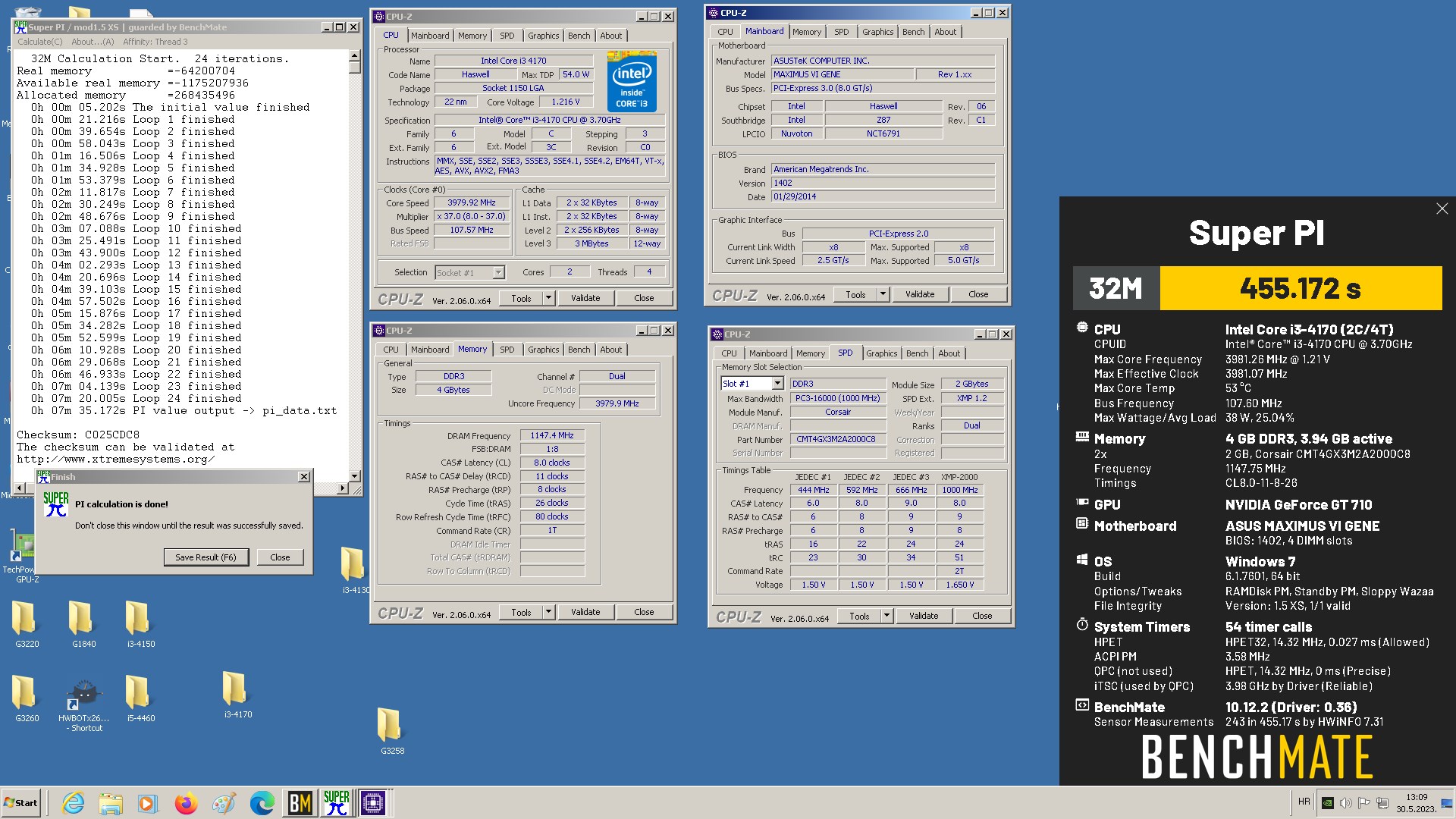Click Super PI horizontal scroll-right arrow
This screenshot has height=819, width=1456.
coord(342,488)
